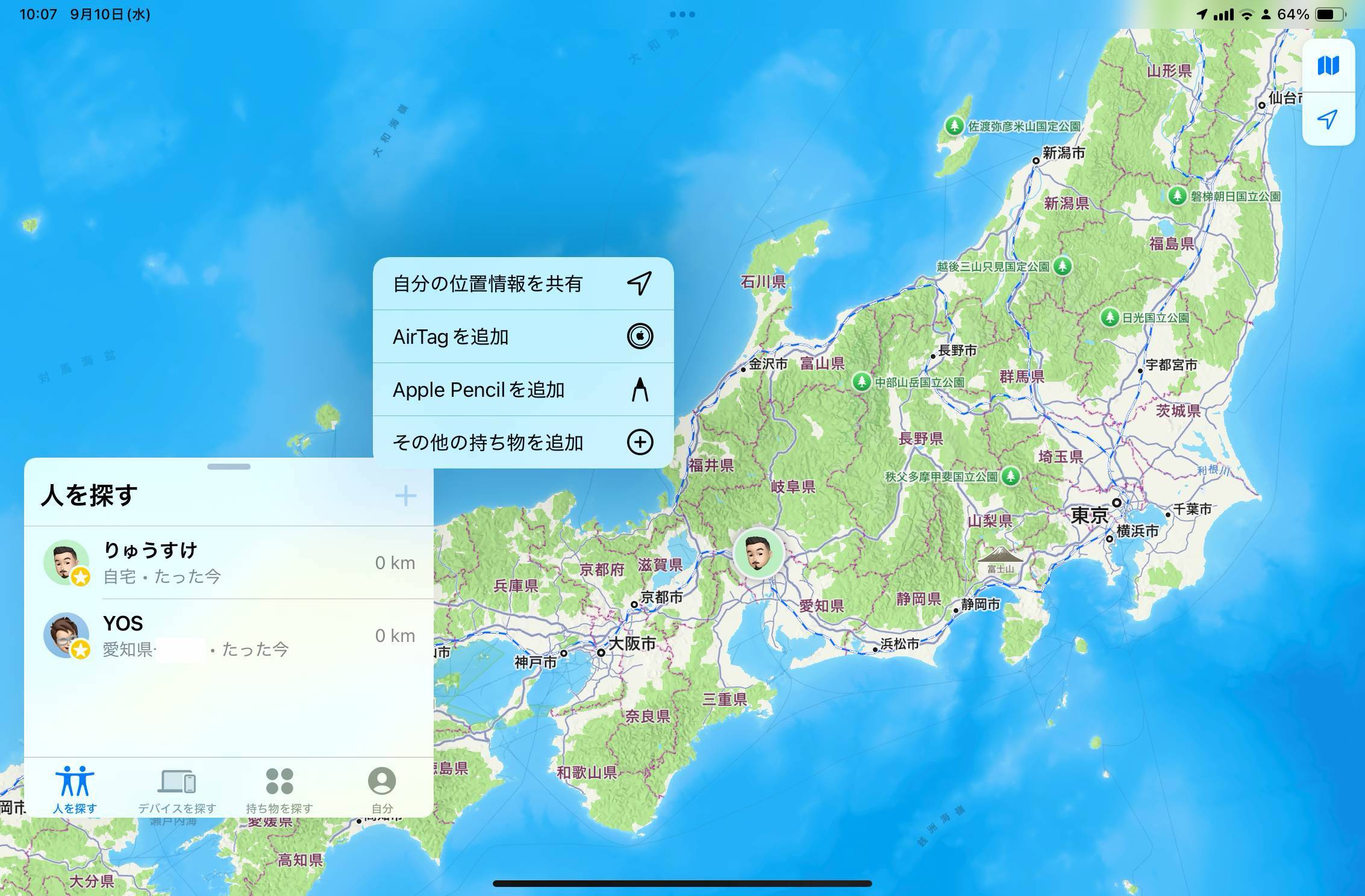Tap the 茨城県 prefecture label
The height and width of the screenshot is (896, 1365).
pyautogui.click(x=1178, y=411)
